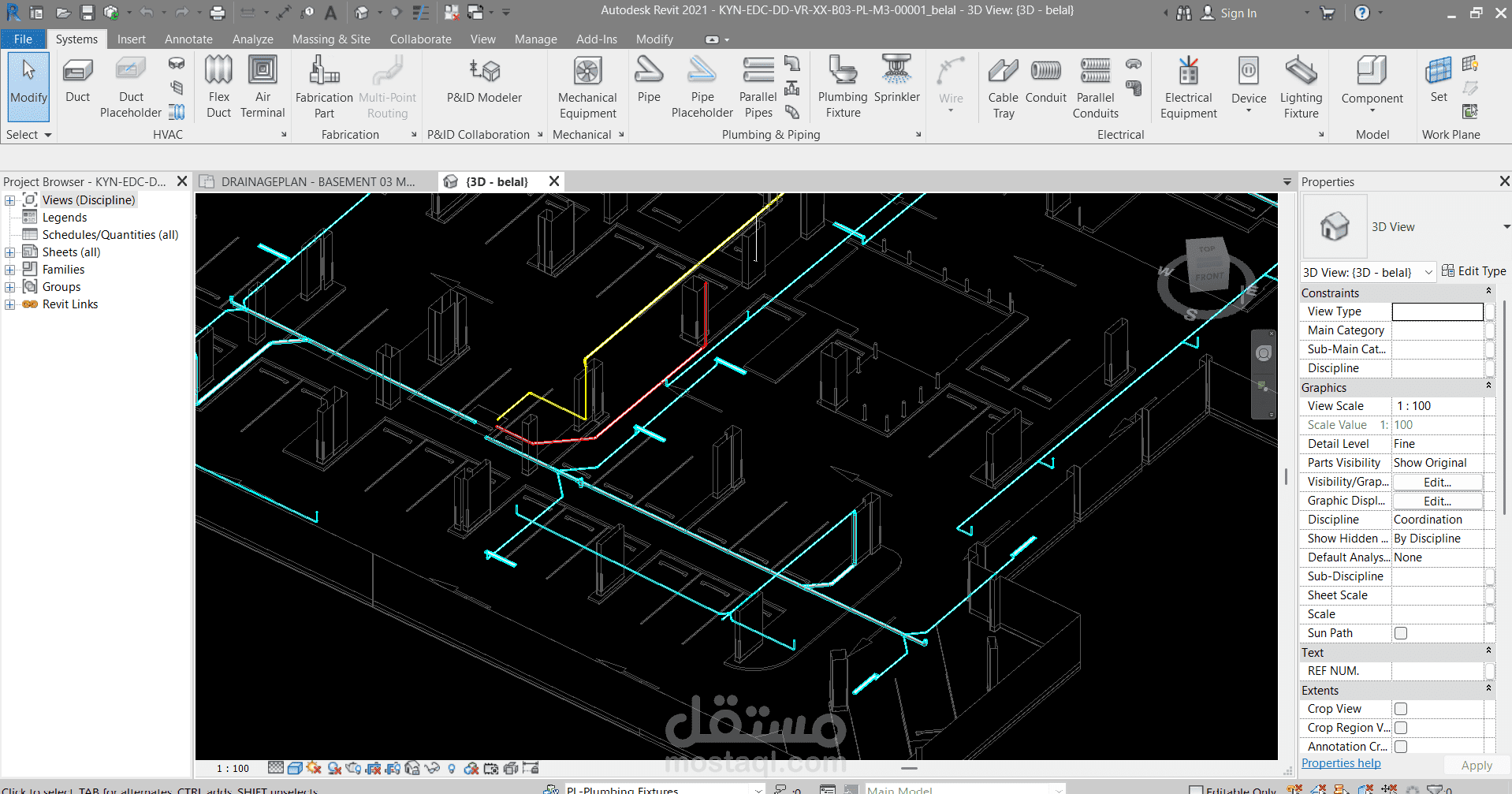Activate the Pipe tool
The image size is (1512, 794).
pos(649,80)
